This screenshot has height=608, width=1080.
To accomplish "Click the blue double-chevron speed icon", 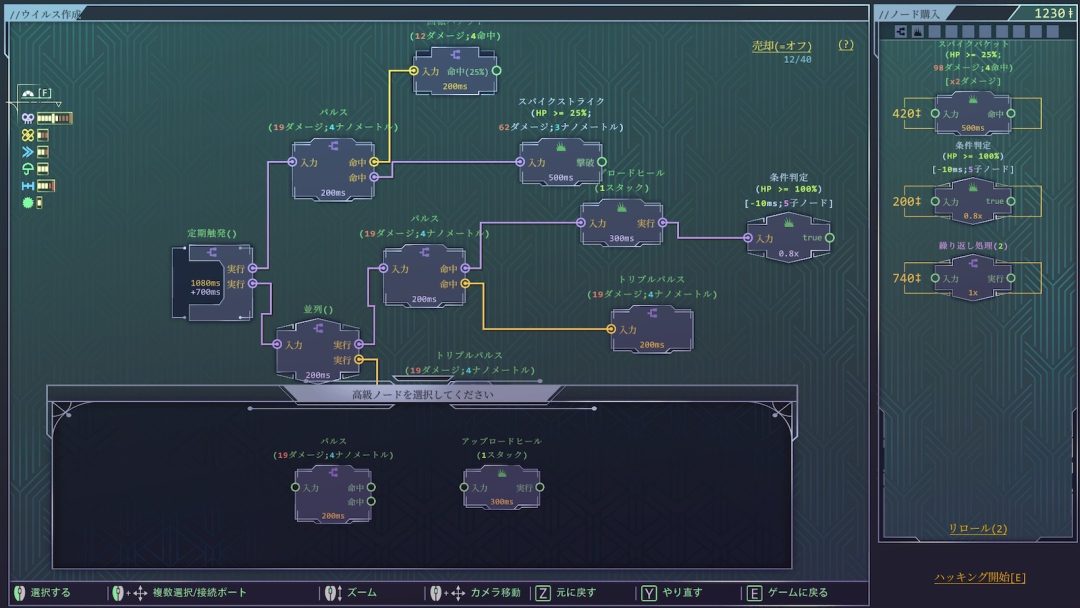I will click(x=27, y=152).
